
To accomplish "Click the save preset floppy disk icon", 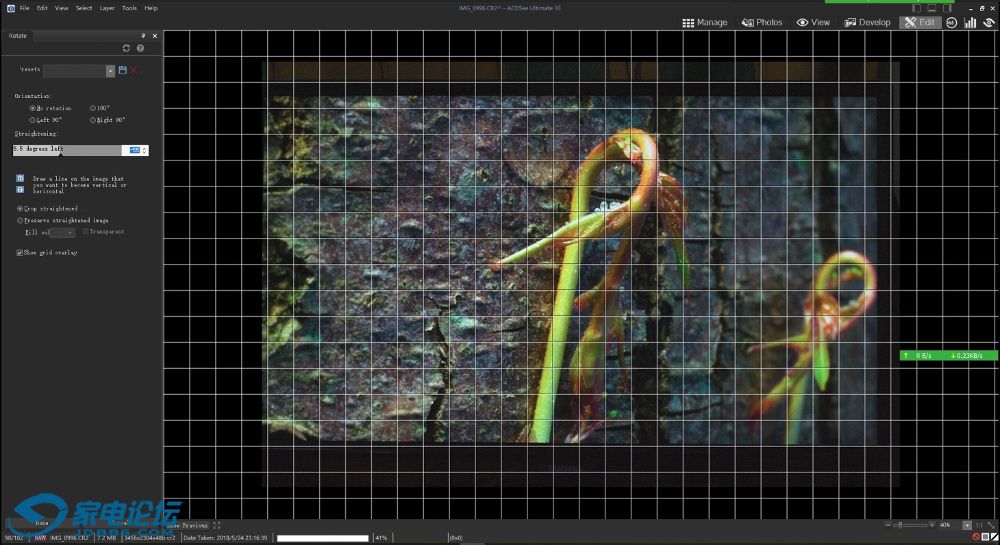I will click(x=122, y=70).
